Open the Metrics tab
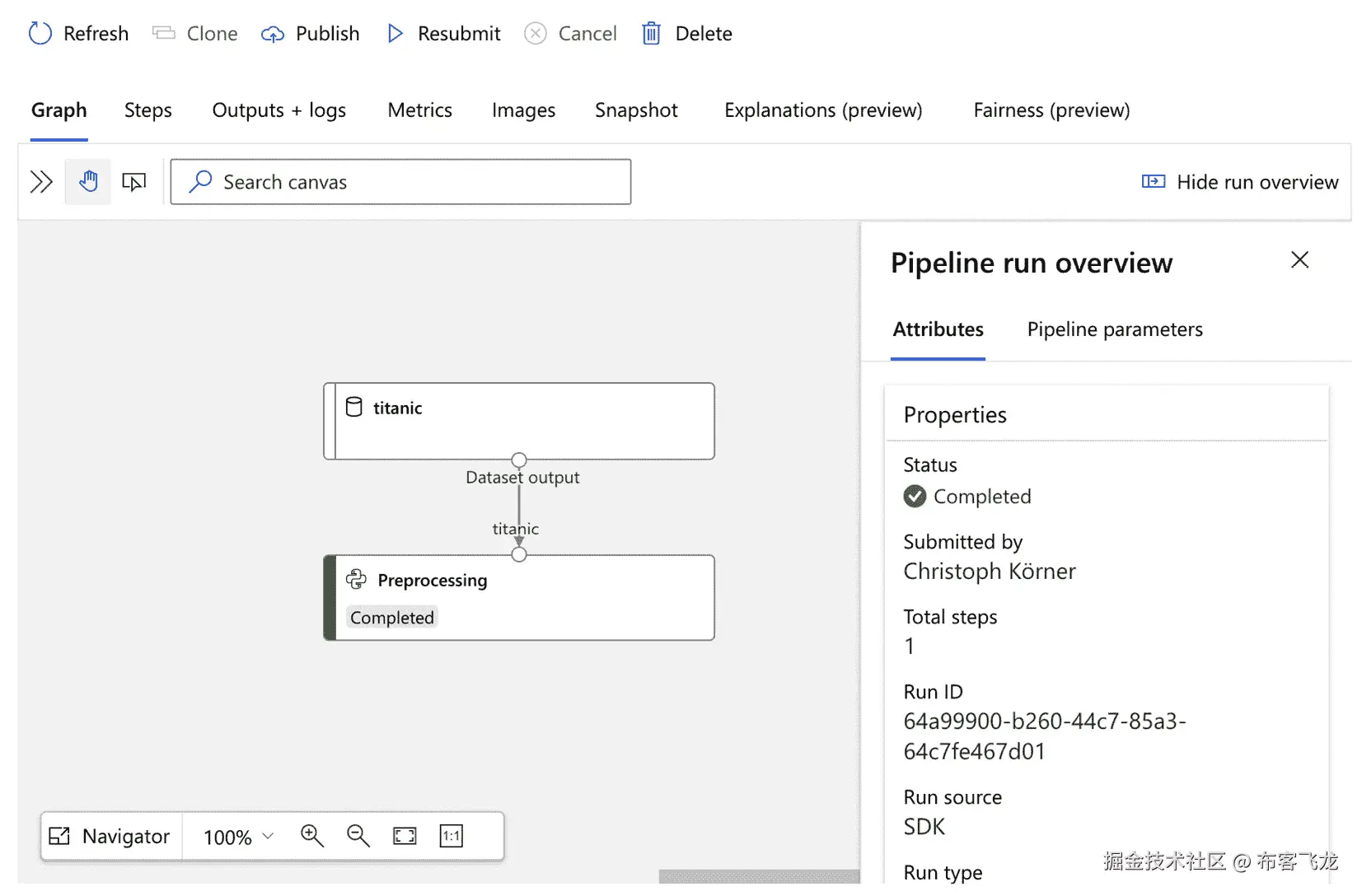This screenshot has height=896, width=1362. (419, 110)
